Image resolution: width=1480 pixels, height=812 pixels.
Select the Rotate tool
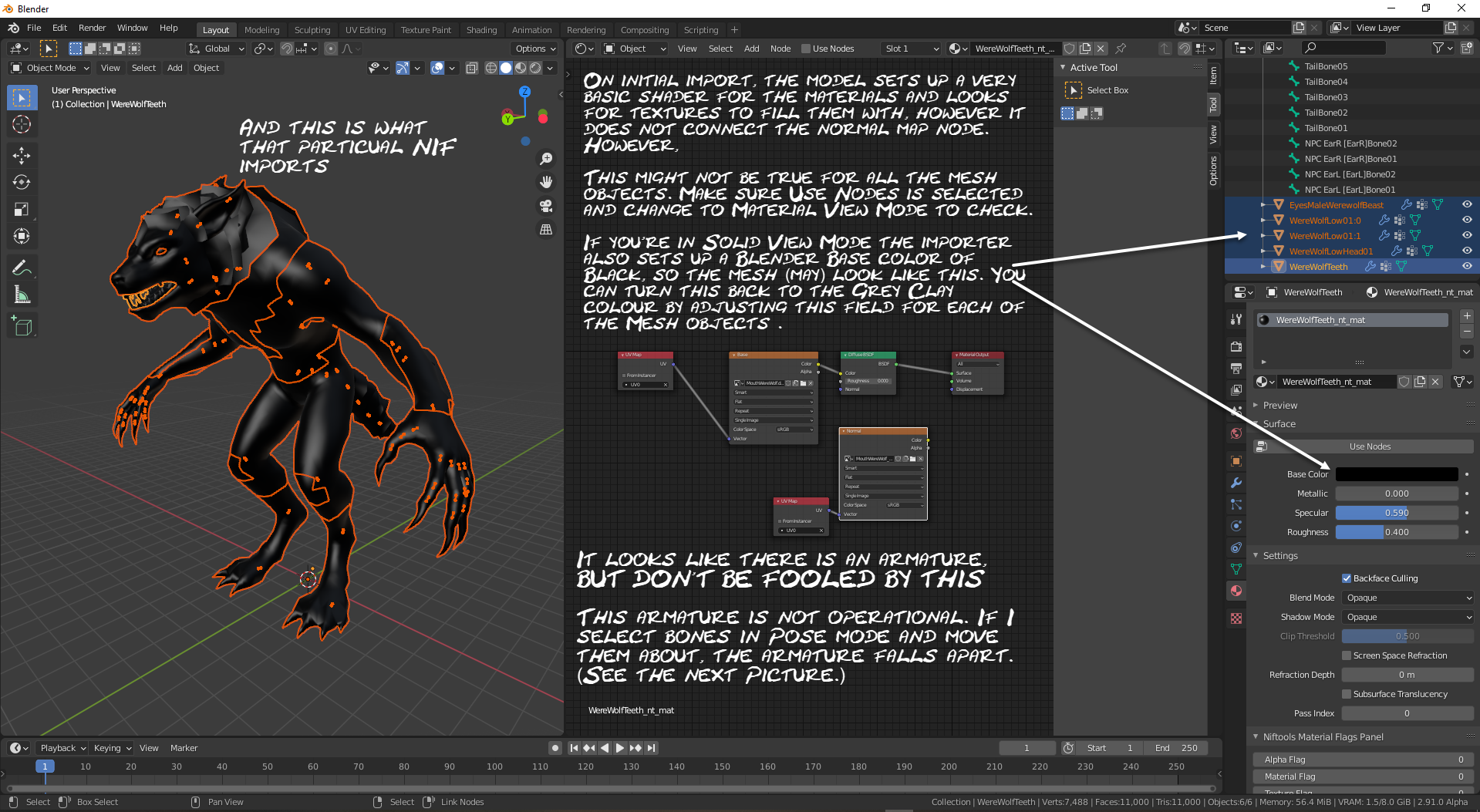click(22, 182)
